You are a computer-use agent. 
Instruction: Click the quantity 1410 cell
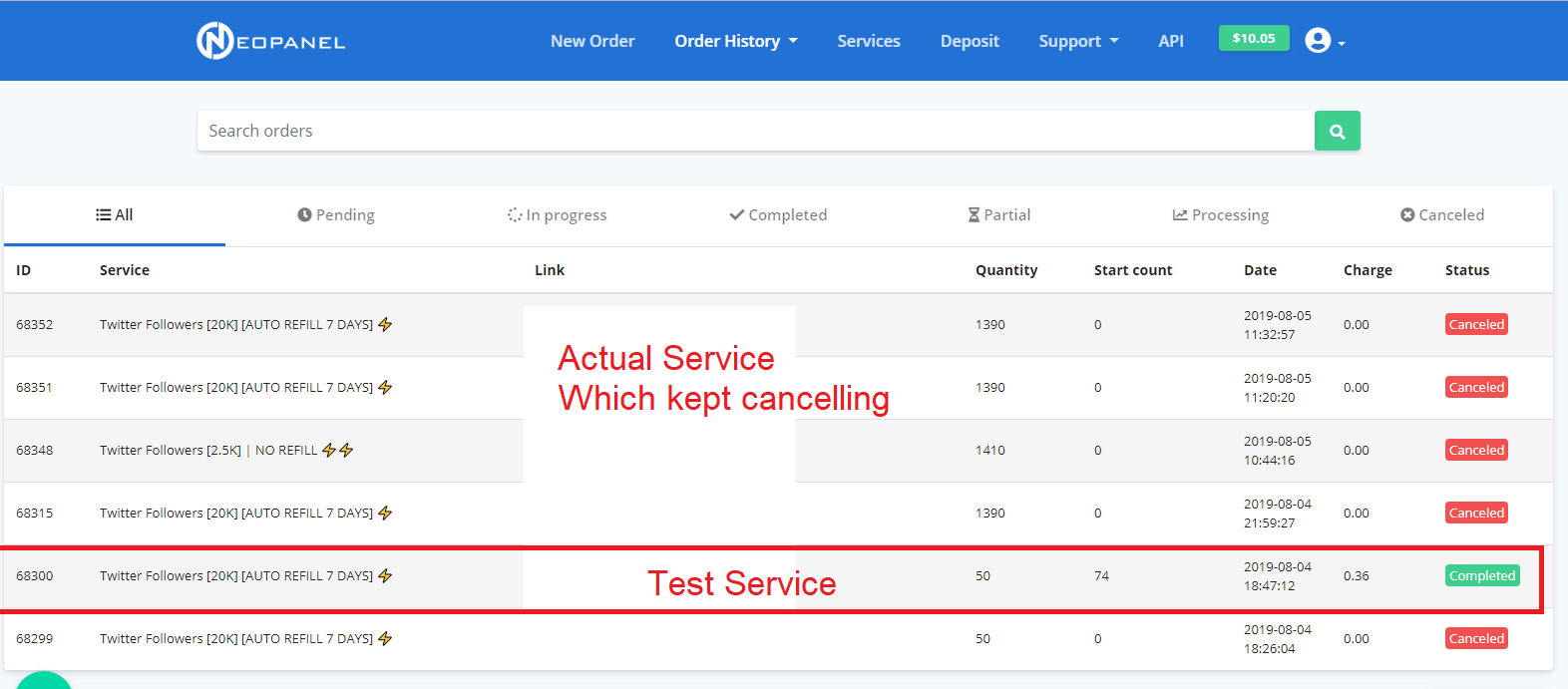point(990,451)
